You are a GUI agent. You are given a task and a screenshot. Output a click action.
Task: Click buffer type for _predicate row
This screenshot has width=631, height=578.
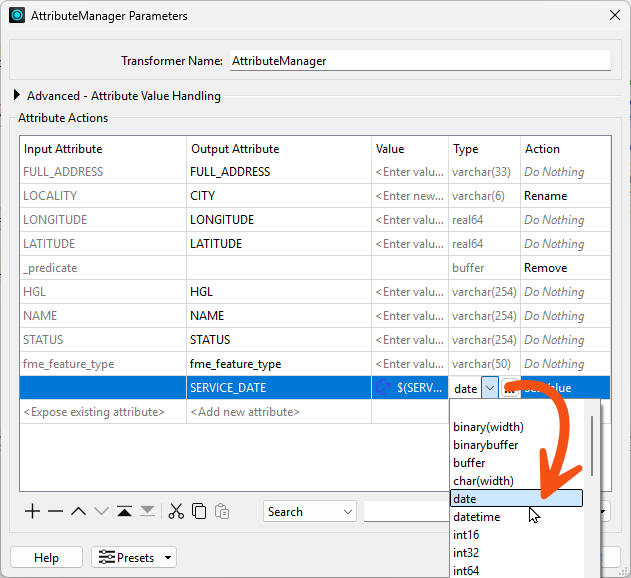[485, 268]
